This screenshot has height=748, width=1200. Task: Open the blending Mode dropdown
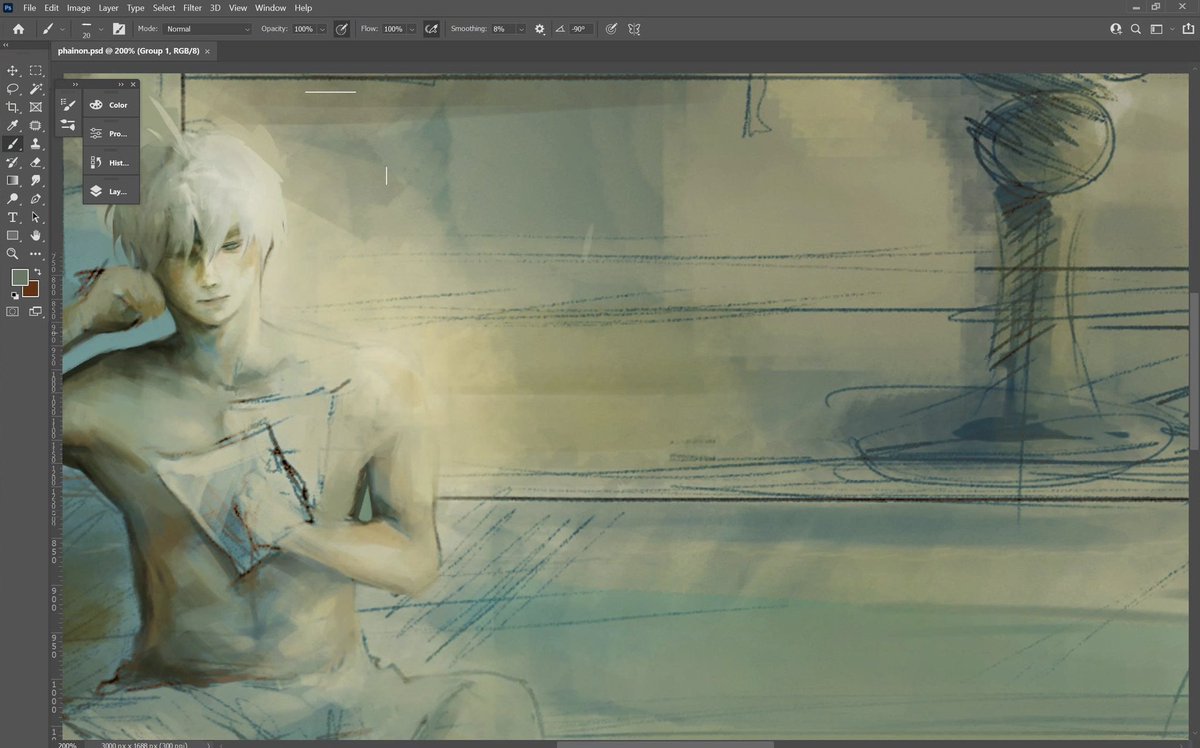(207, 29)
